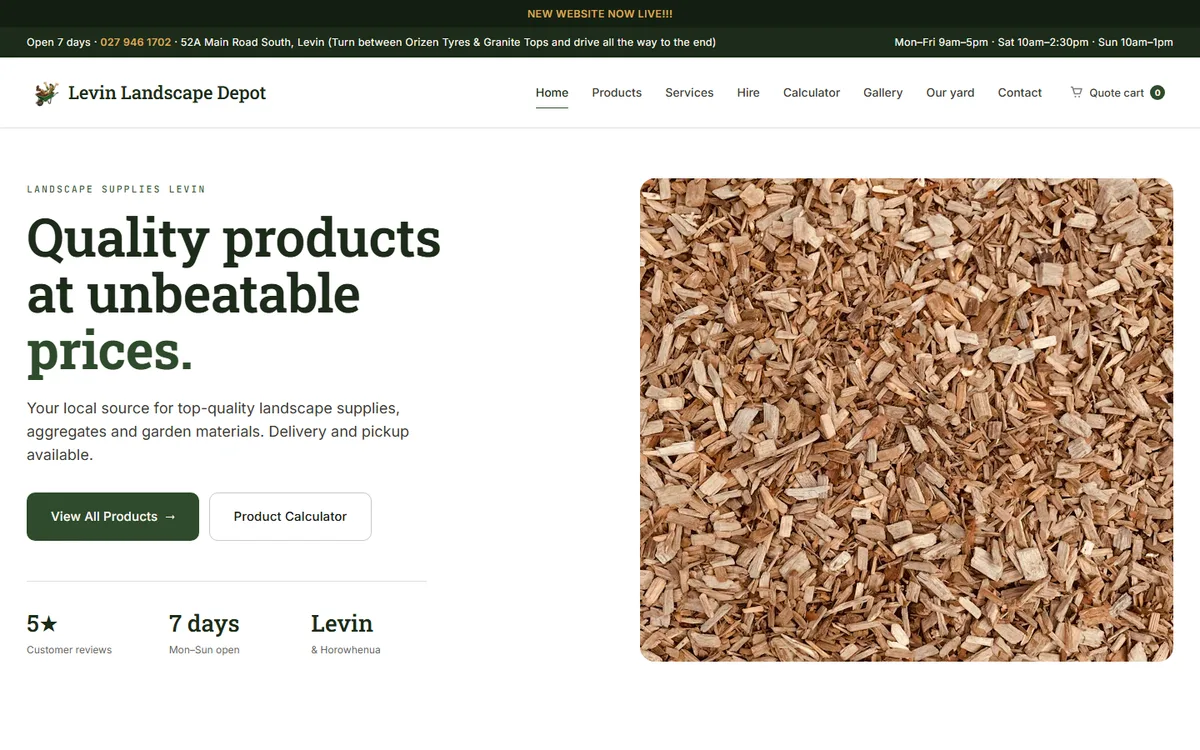Open the Our yard page

click(x=950, y=93)
